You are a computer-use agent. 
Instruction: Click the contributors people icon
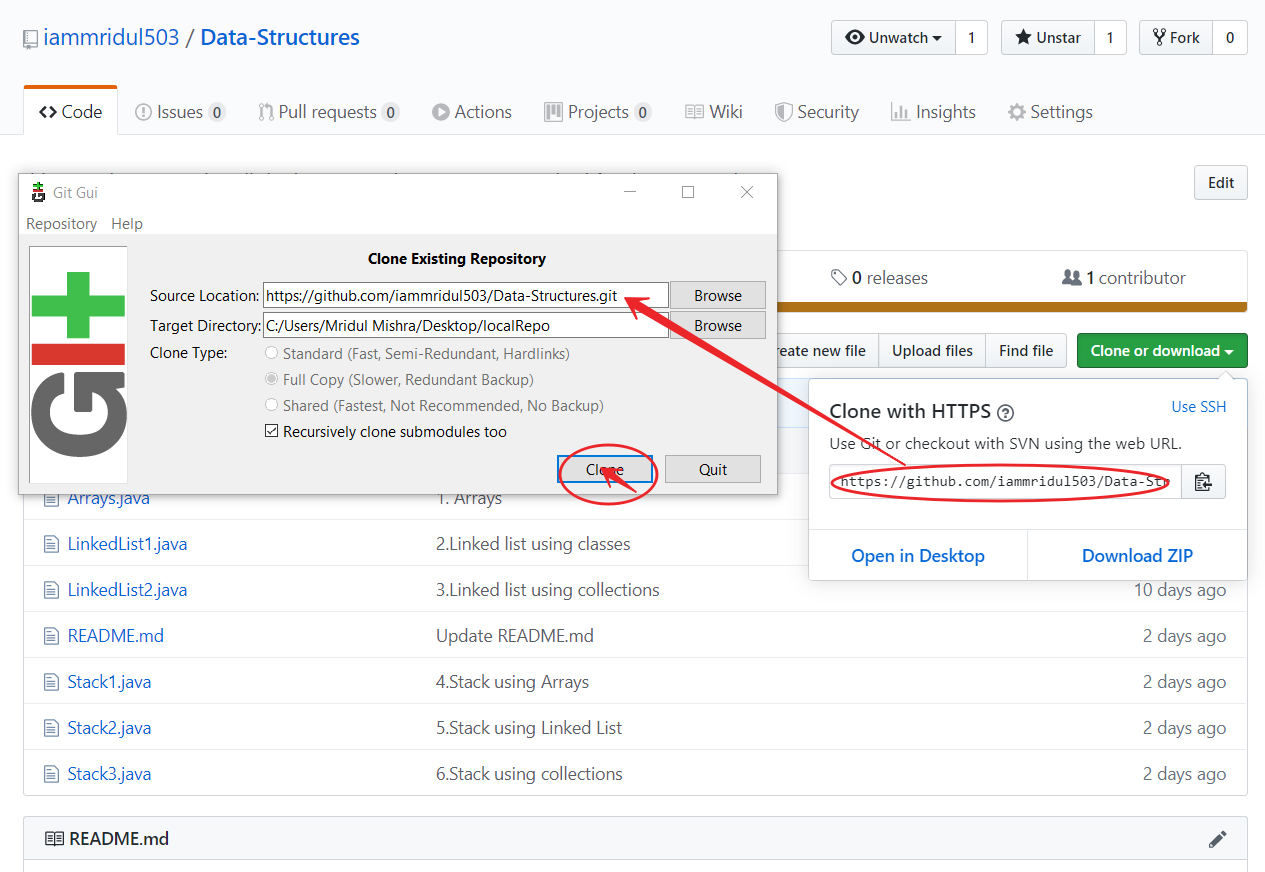1071,278
